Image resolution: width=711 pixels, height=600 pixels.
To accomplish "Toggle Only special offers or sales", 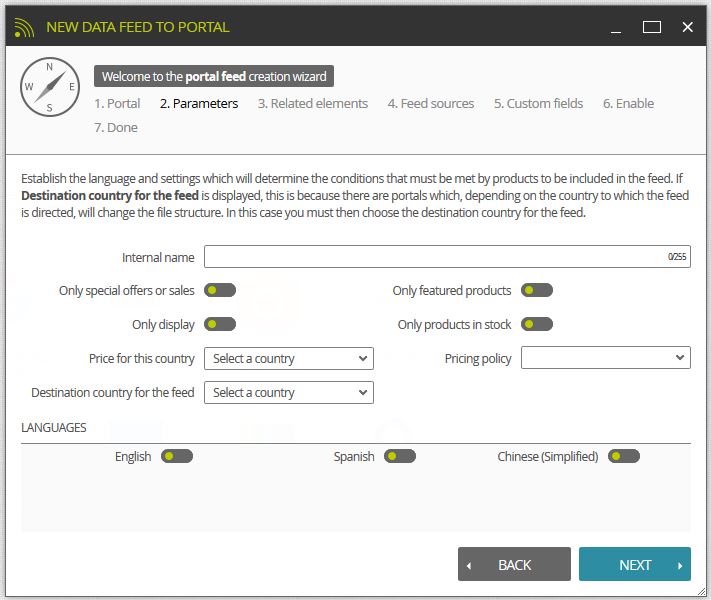I will click(220, 290).
